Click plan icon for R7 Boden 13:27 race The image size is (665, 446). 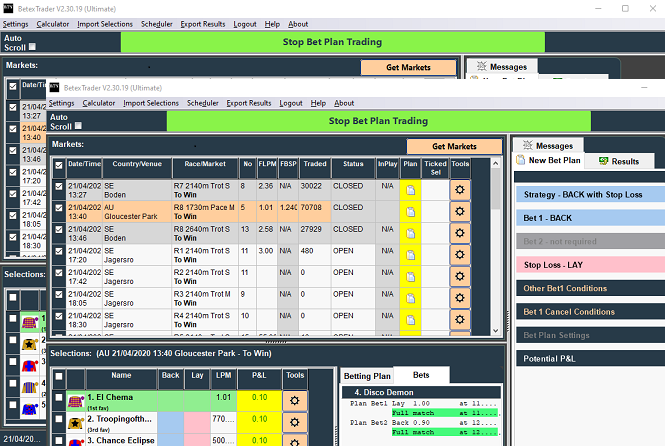410,187
